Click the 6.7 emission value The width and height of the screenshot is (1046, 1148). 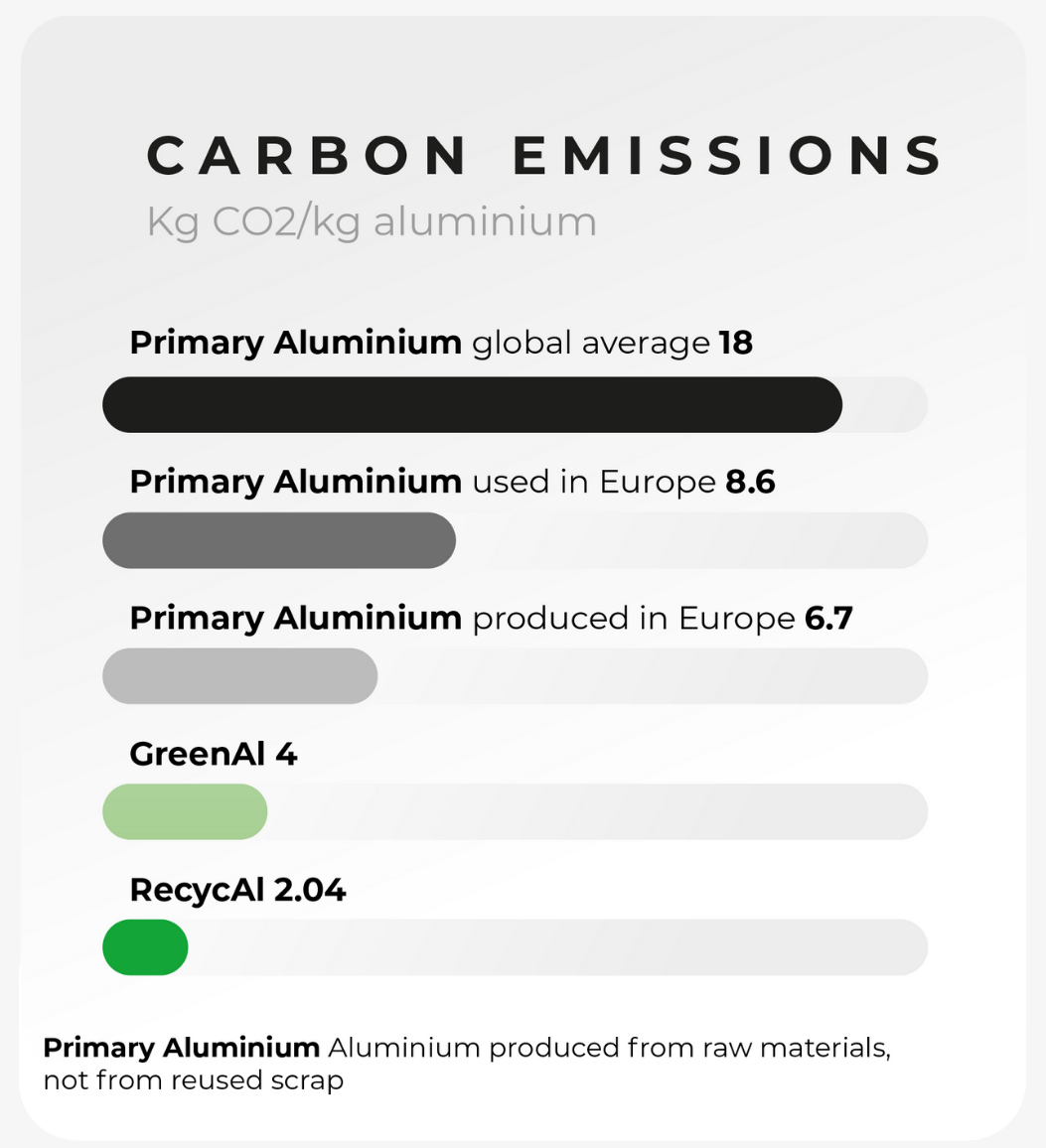828,619
